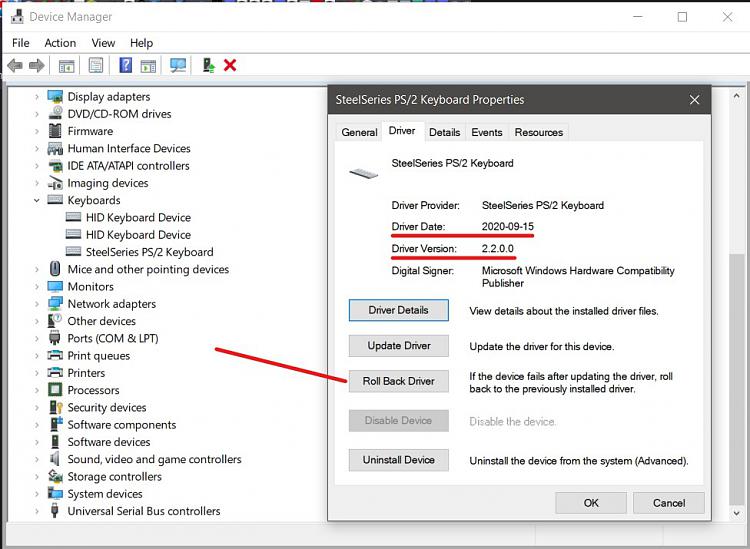
Task: Click the scrollbar down arrow
Action: pos(736,513)
